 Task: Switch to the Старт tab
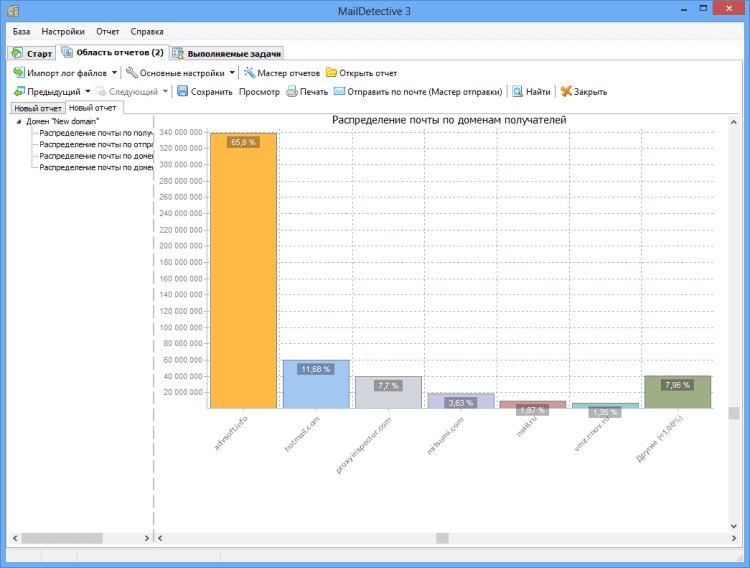(x=32, y=53)
